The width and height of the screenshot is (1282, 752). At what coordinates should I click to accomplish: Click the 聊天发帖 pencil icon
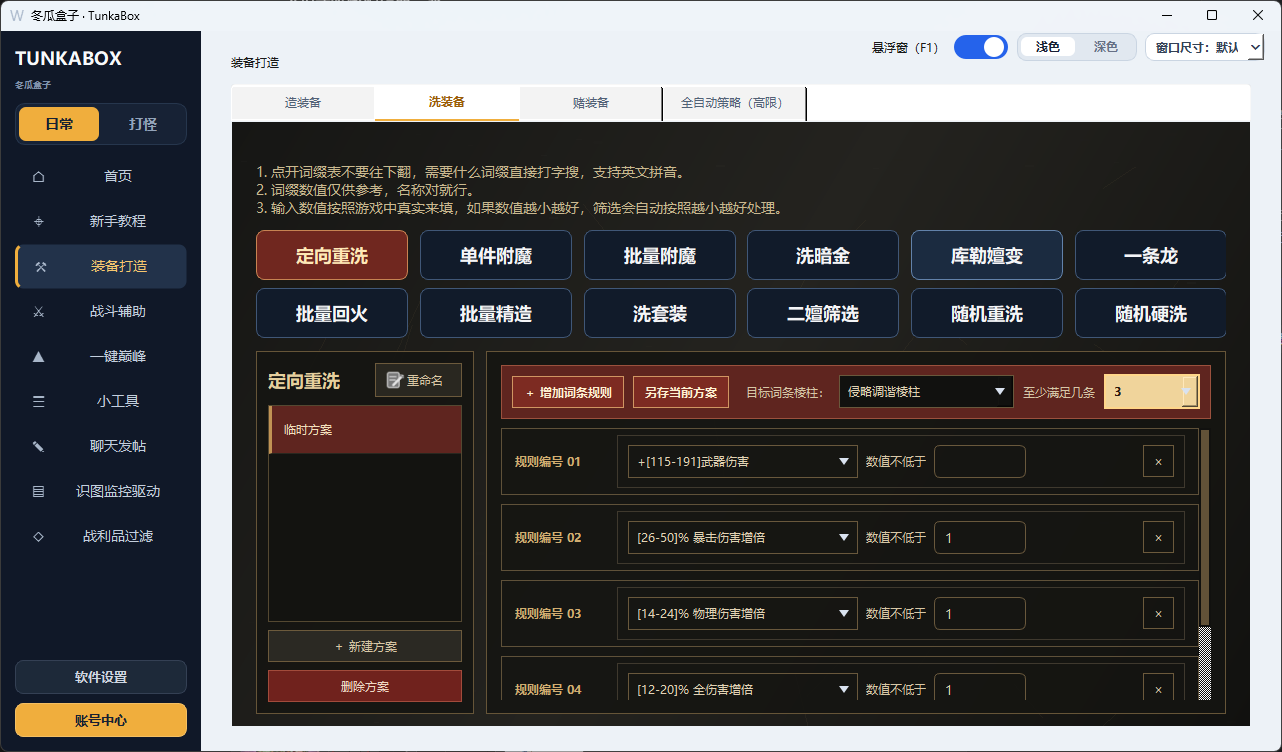tap(39, 447)
